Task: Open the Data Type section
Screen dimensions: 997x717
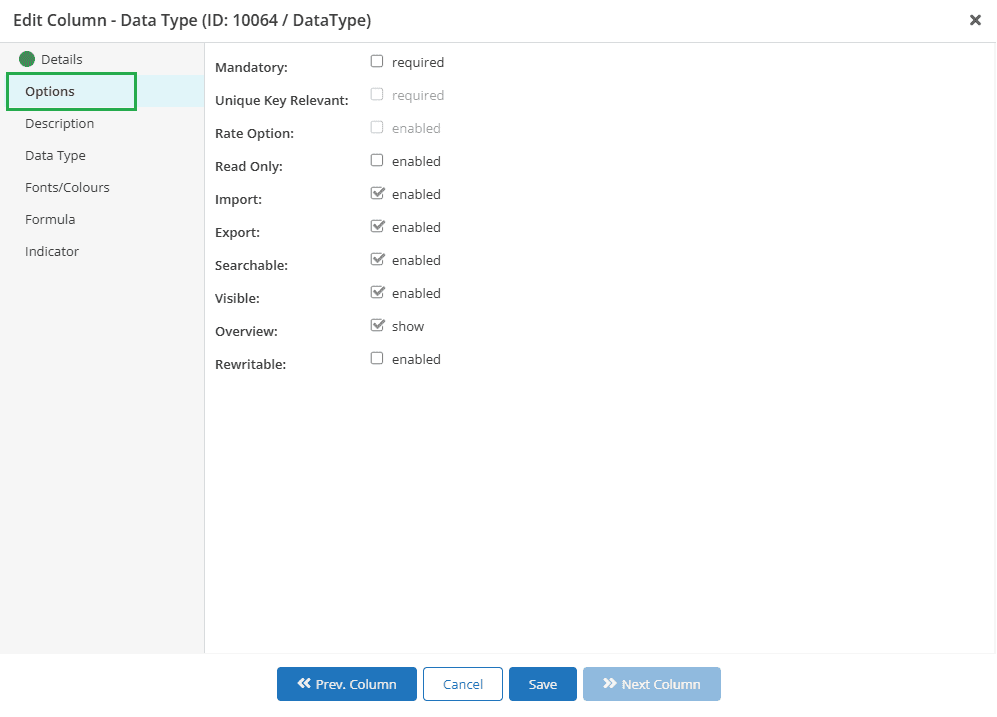Action: click(55, 156)
